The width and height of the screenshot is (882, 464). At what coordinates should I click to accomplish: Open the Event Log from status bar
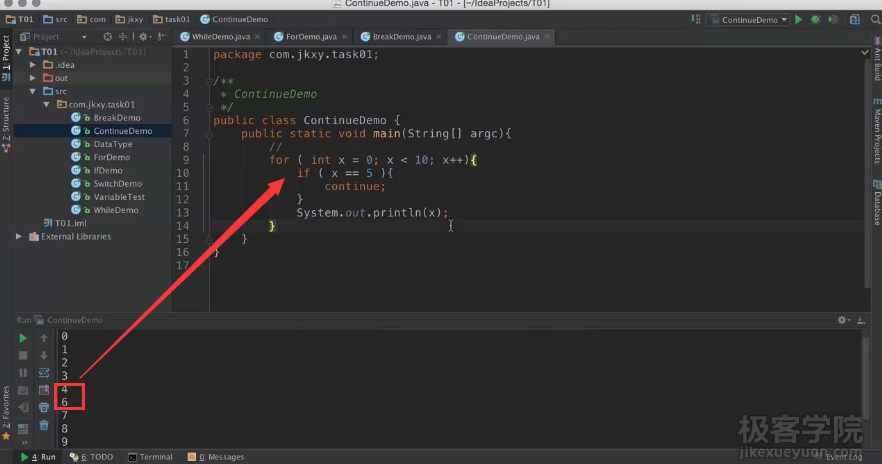click(838, 457)
